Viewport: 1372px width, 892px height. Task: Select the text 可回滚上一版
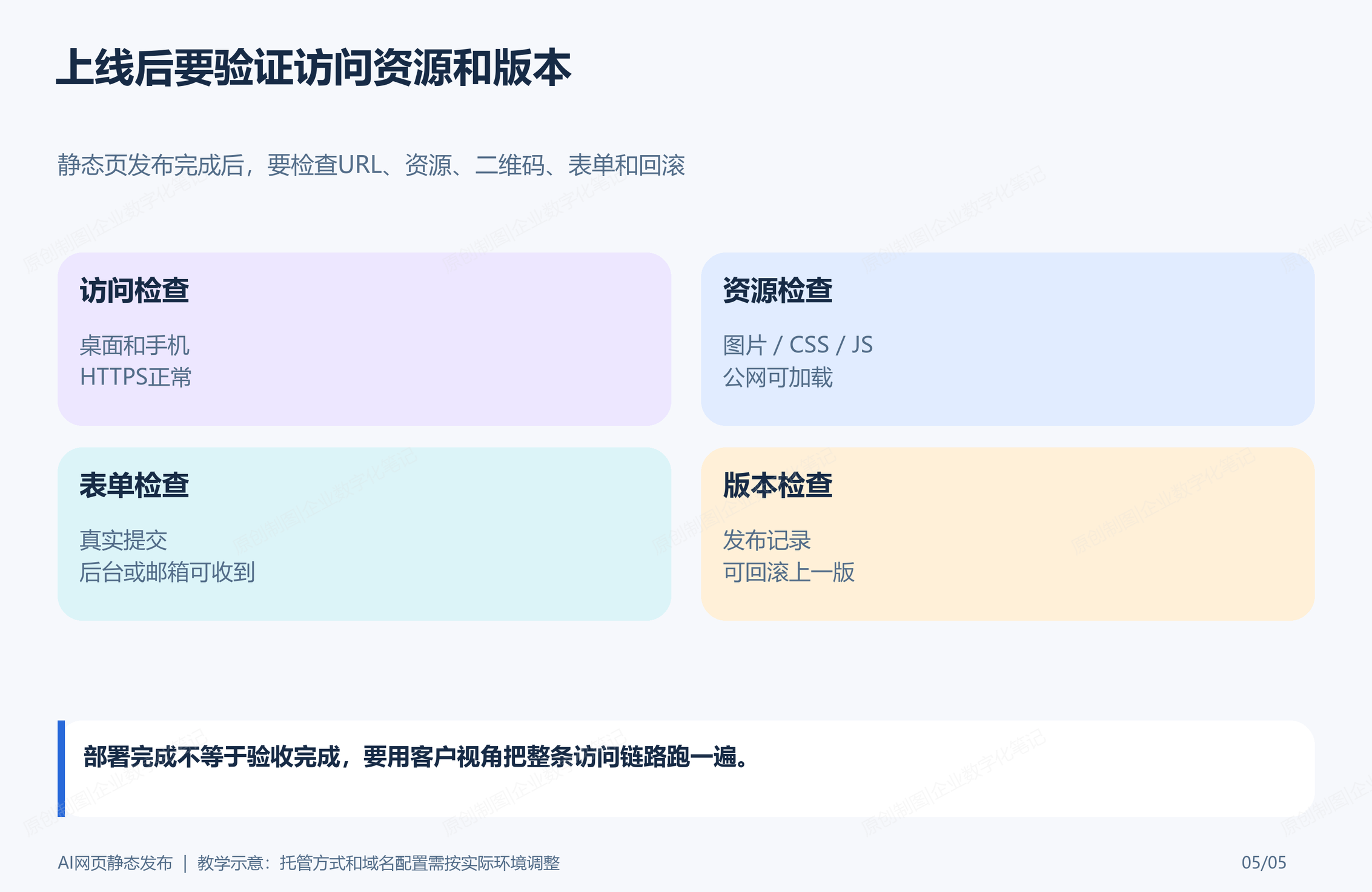click(x=789, y=572)
